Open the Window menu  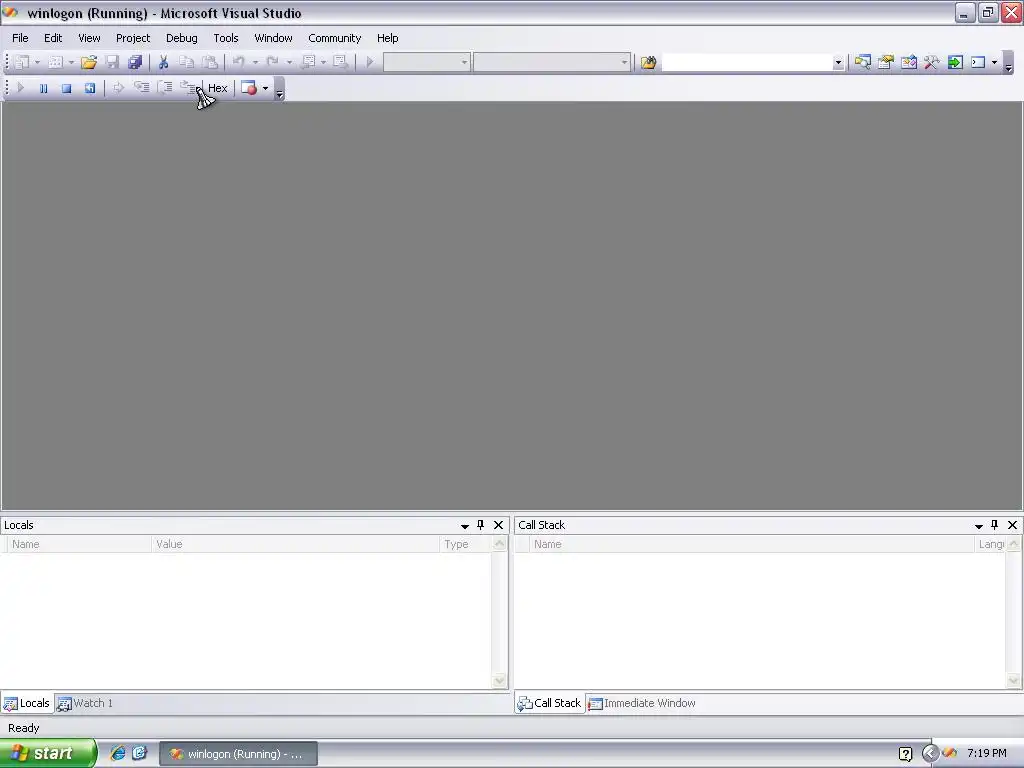coord(274,38)
